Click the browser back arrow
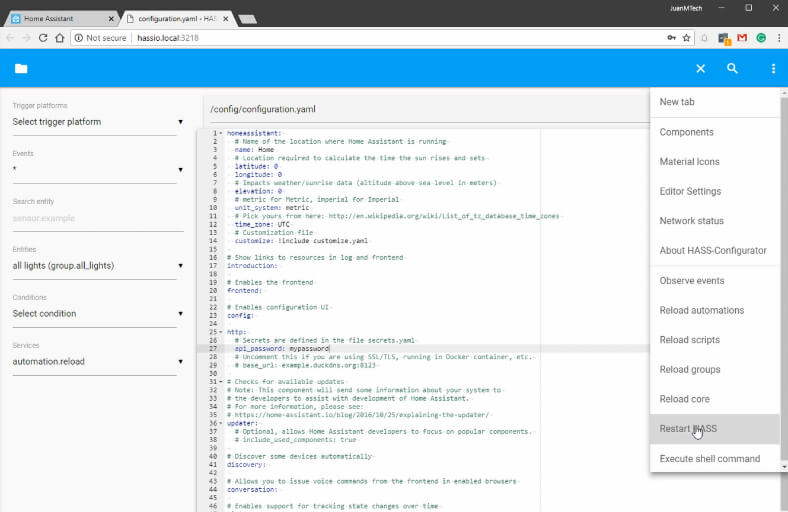 pyautogui.click(x=11, y=38)
